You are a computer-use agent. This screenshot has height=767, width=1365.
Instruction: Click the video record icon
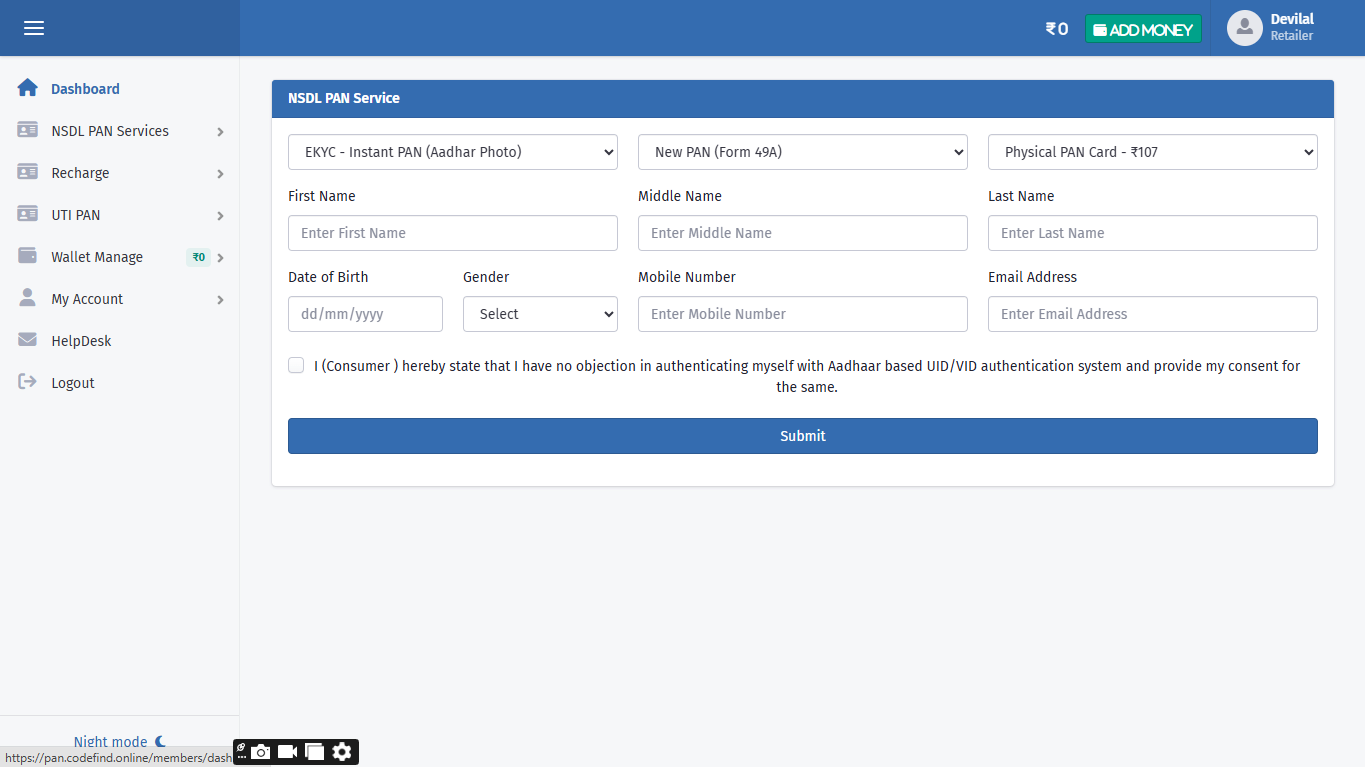point(288,752)
